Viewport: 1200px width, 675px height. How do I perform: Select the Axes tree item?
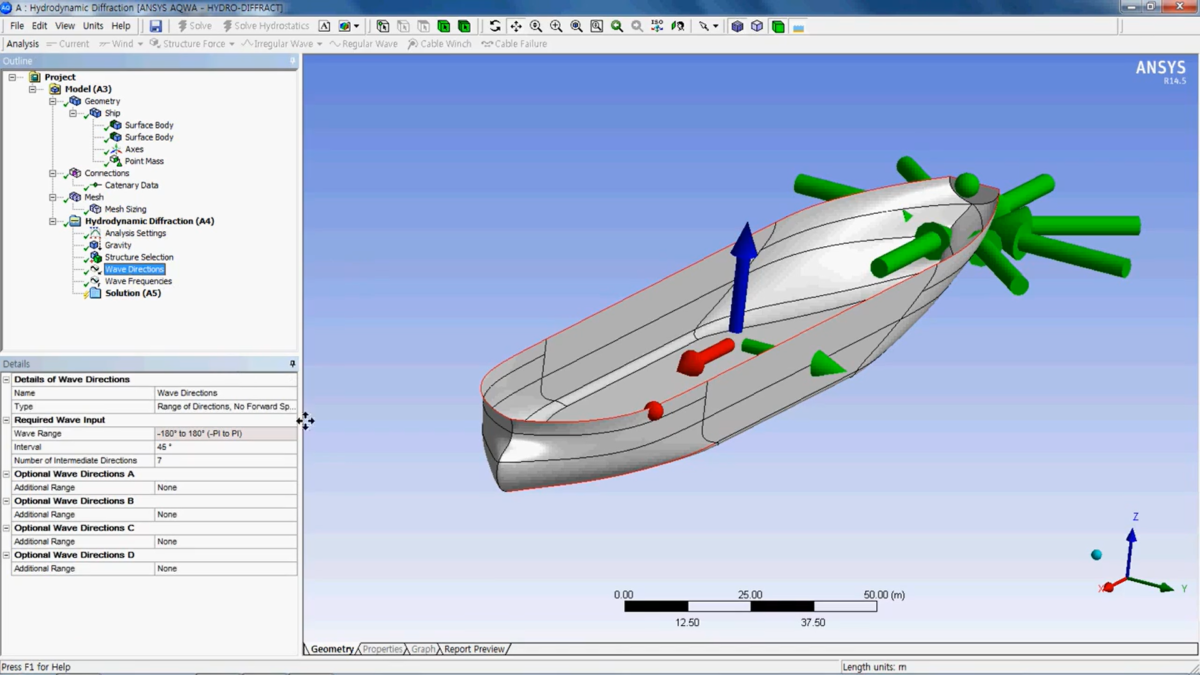[134, 149]
